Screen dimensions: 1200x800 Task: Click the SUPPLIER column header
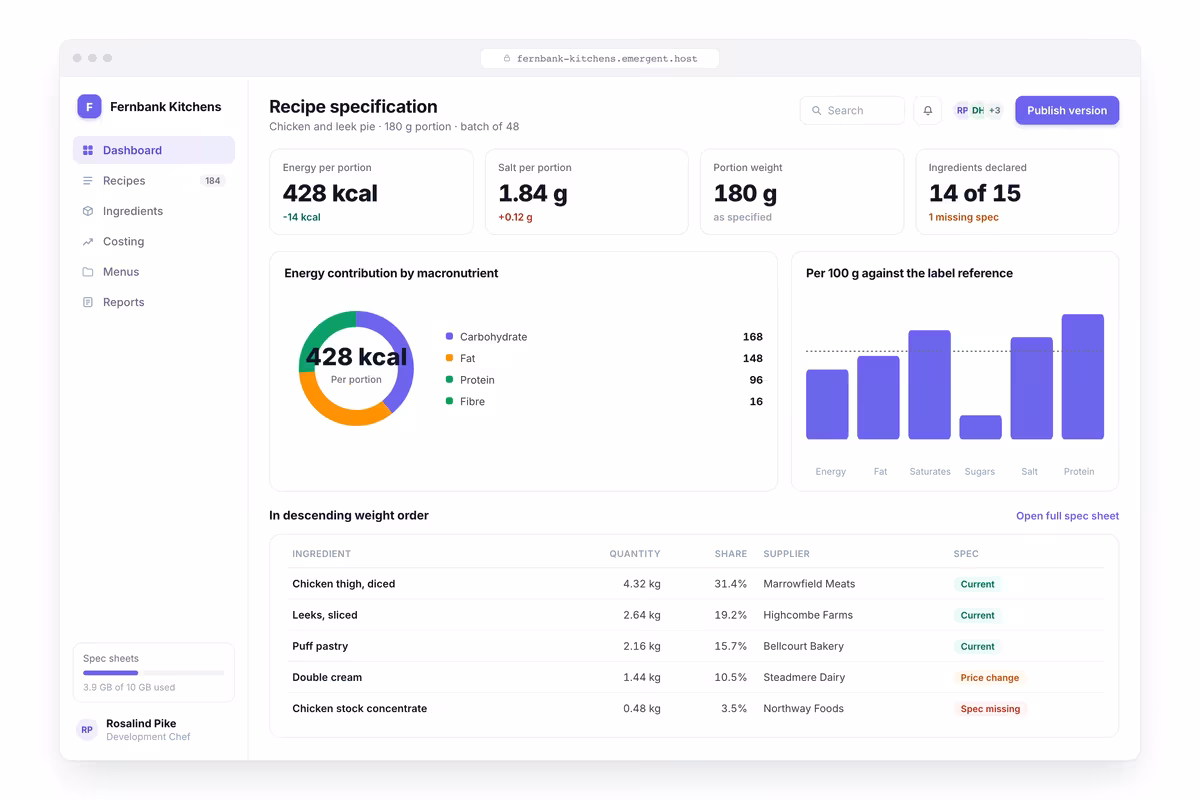(786, 554)
